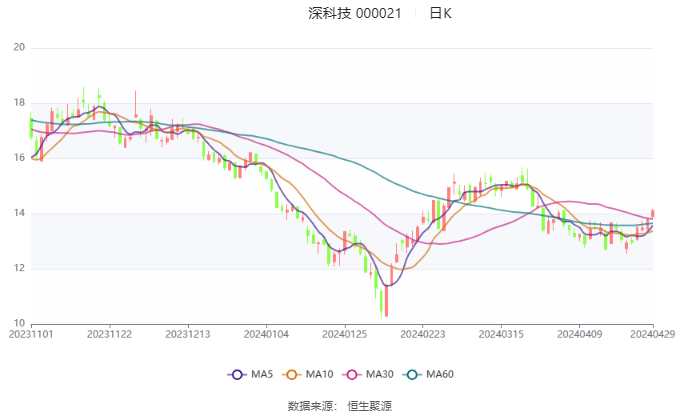Image resolution: width=680 pixels, height=413 pixels.
Task: Toggle the MA5 legend series
Action: [x=250, y=374]
